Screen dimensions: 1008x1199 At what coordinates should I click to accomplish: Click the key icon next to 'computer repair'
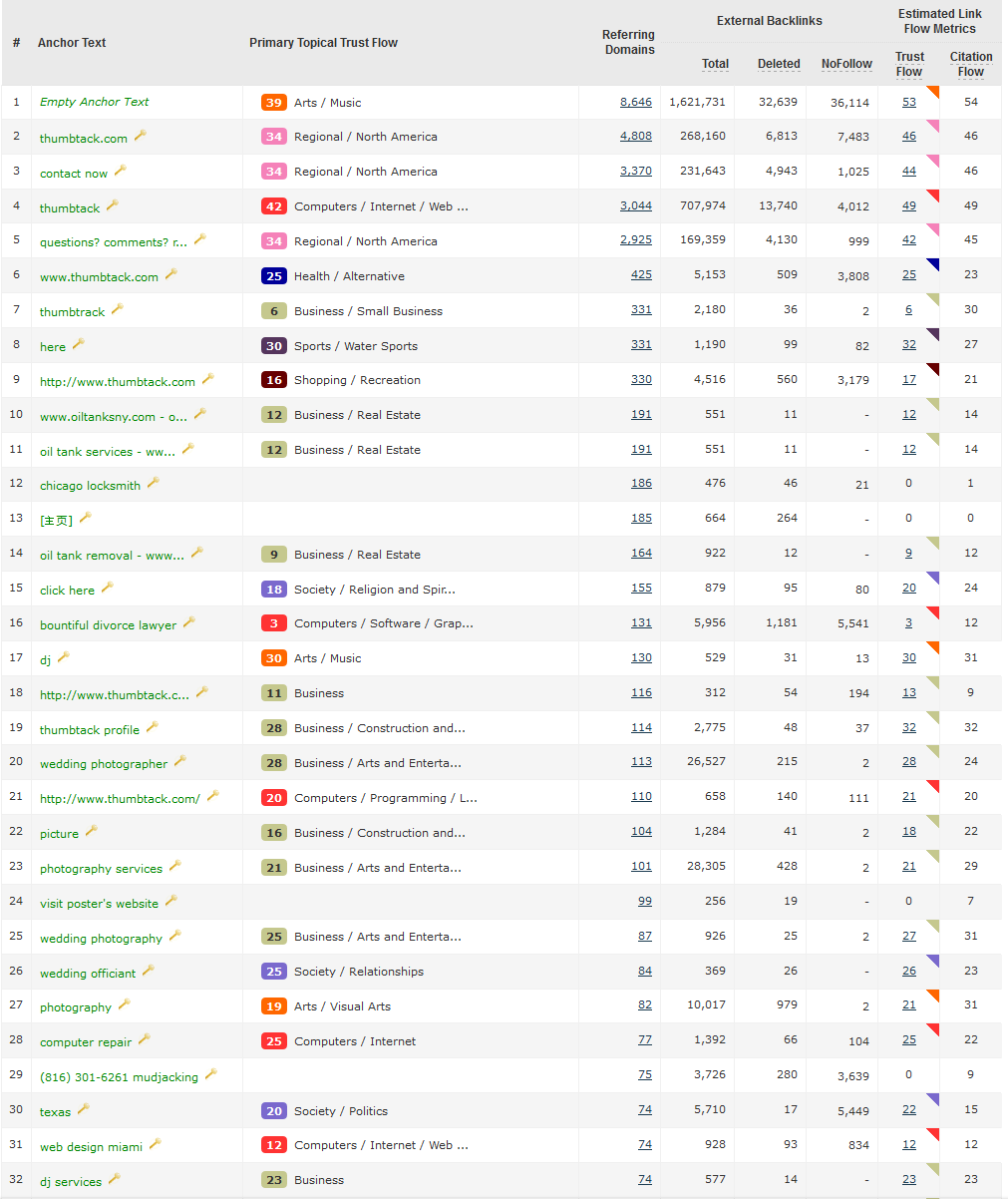(x=145, y=1039)
